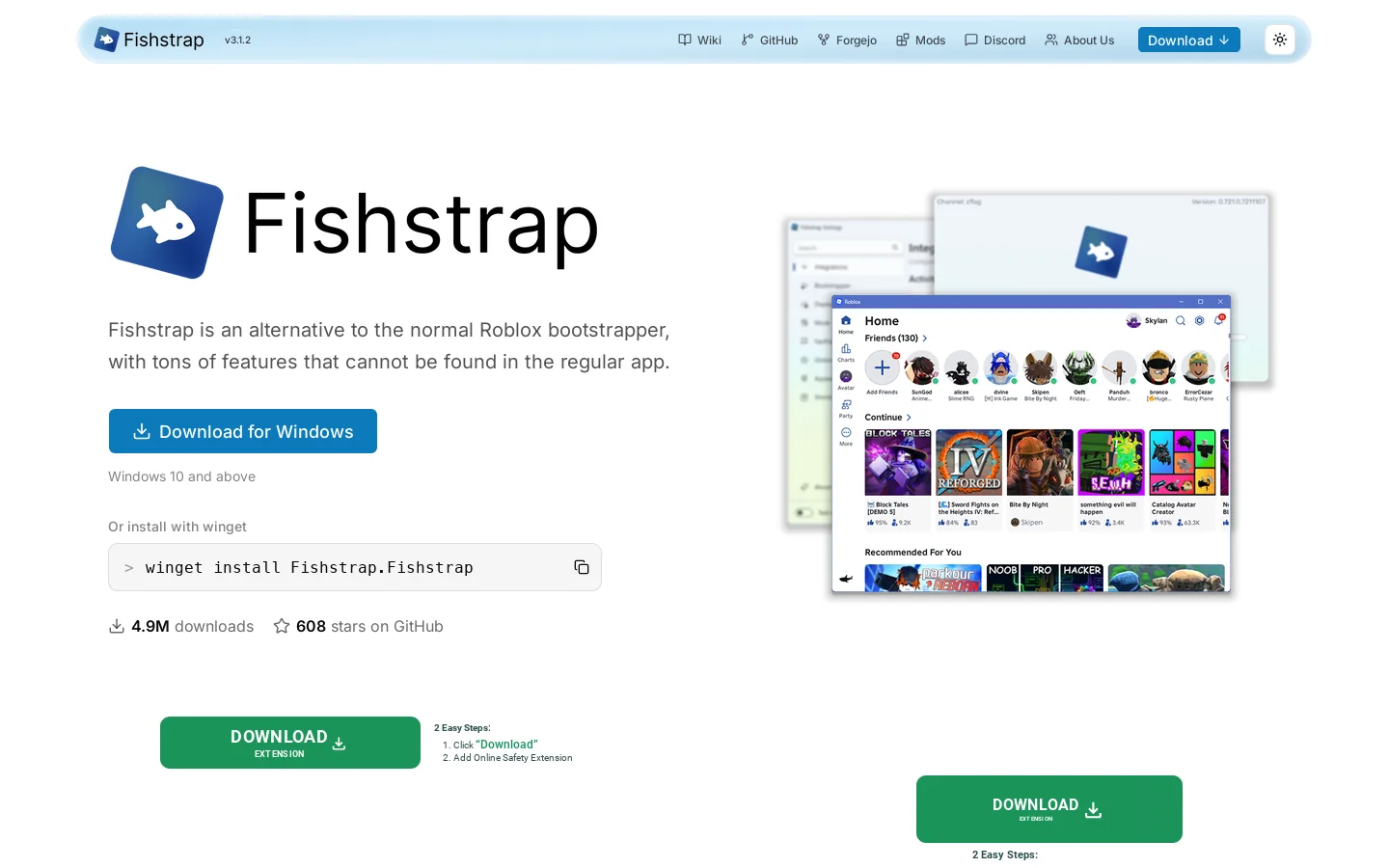Click the Charts icon in Roblox preview sidebar
Viewport: 1389px width, 868px height.
tap(846, 348)
